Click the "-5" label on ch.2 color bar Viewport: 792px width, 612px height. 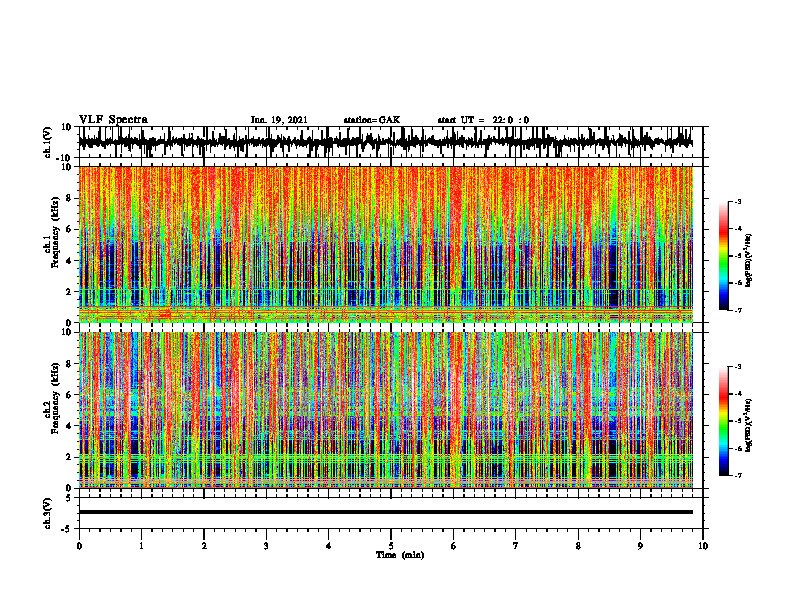pyautogui.click(x=738, y=421)
